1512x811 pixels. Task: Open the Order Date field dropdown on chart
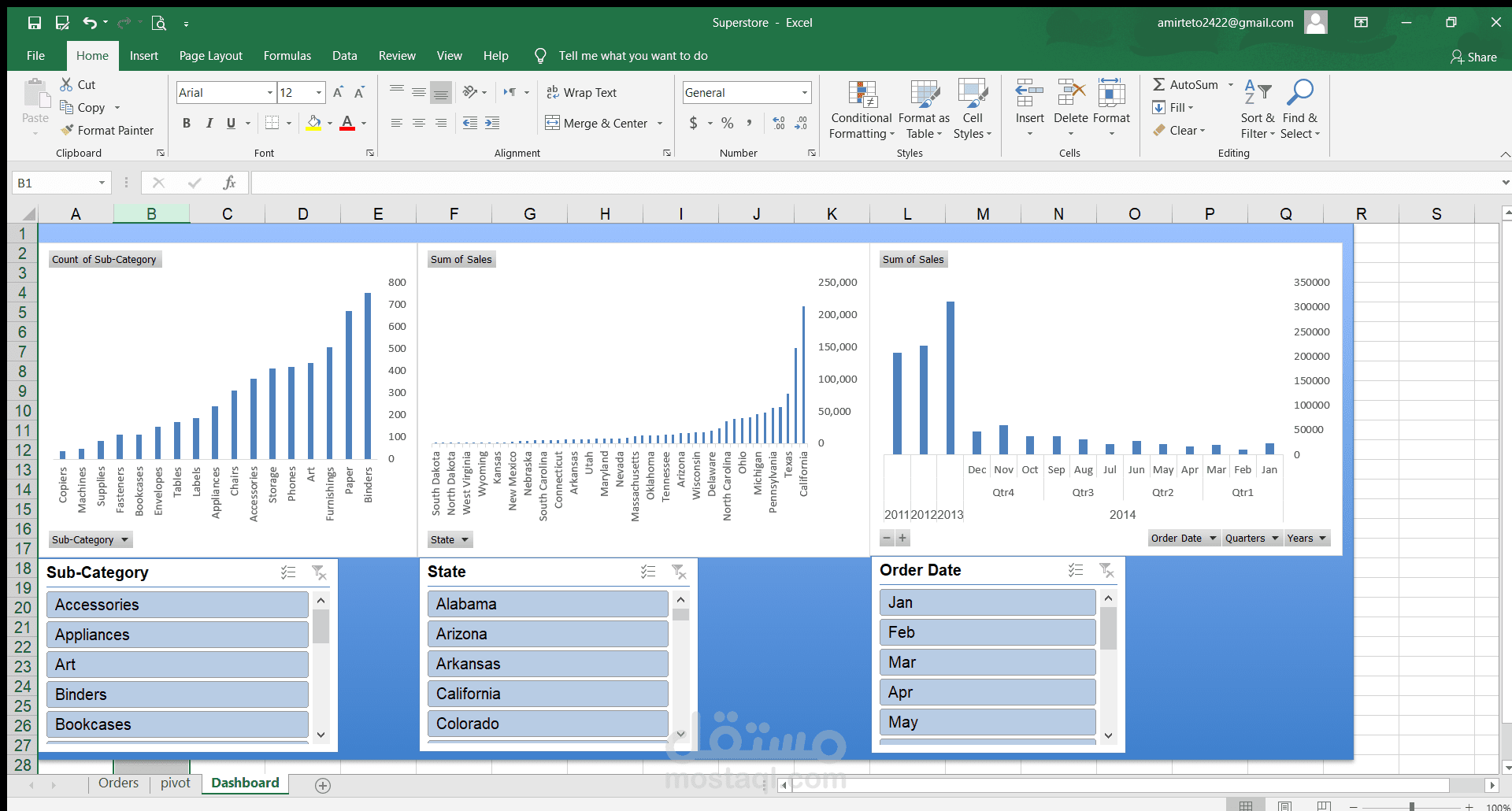(1184, 539)
